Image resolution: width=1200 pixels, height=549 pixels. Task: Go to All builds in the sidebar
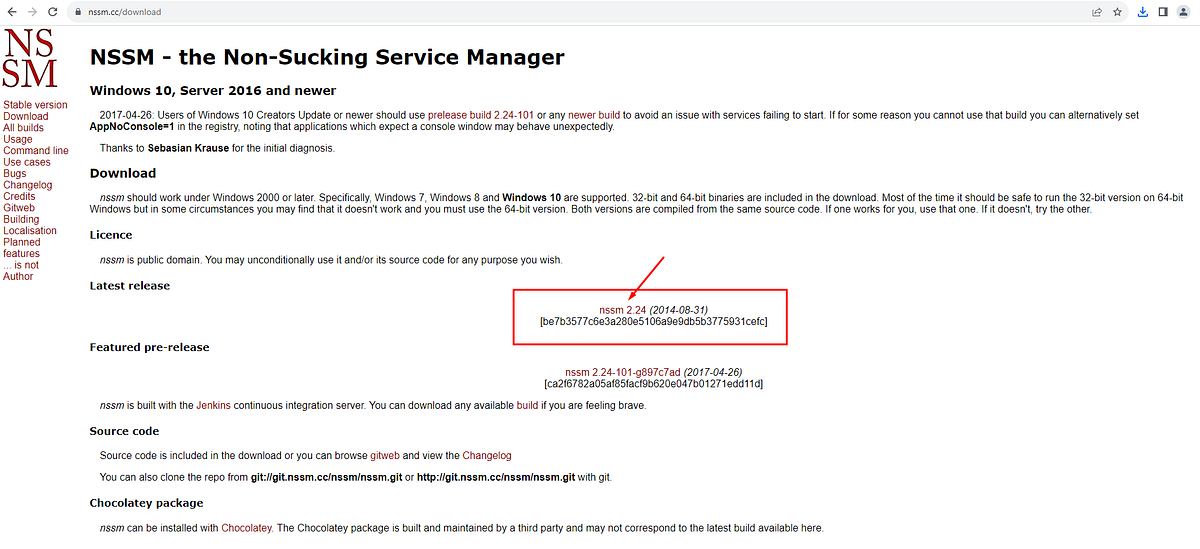click(23, 128)
